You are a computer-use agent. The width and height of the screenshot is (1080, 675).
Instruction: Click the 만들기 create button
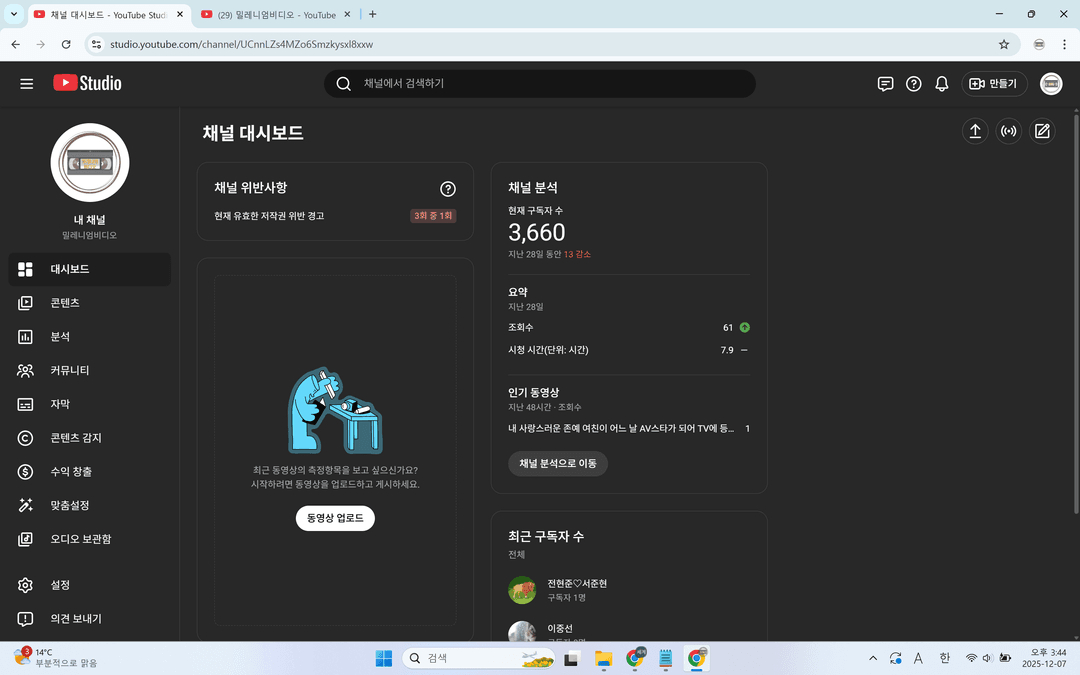point(993,83)
